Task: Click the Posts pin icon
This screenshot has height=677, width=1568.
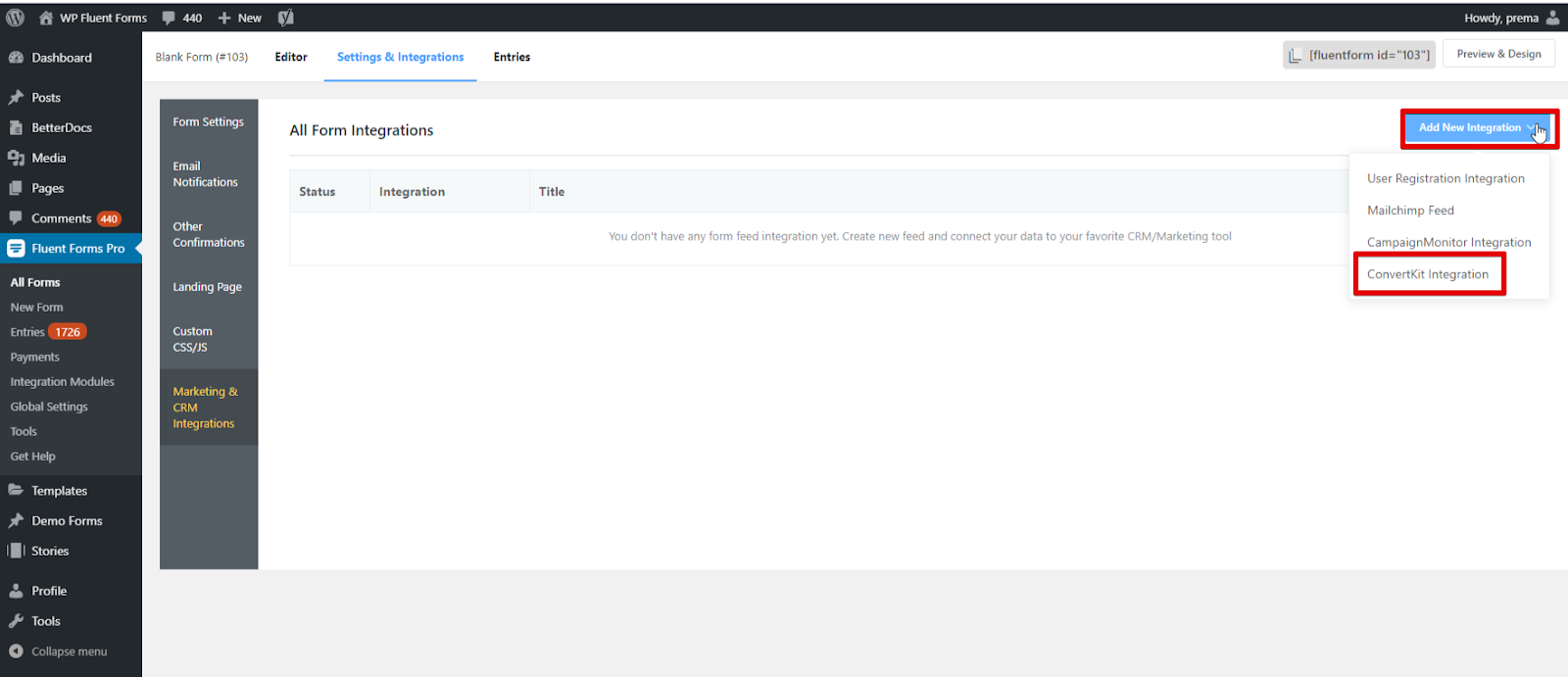Action: 16,98
